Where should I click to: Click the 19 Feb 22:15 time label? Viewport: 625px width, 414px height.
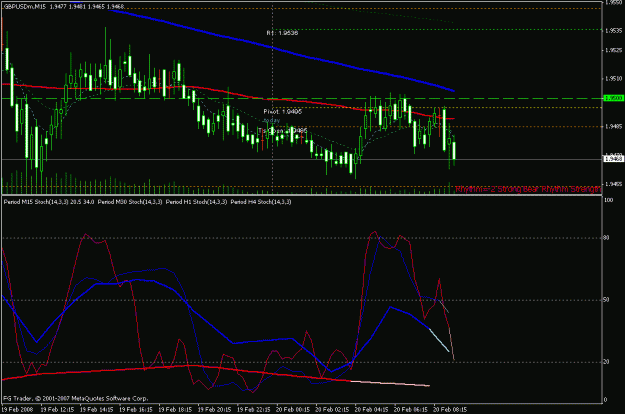click(x=254, y=409)
